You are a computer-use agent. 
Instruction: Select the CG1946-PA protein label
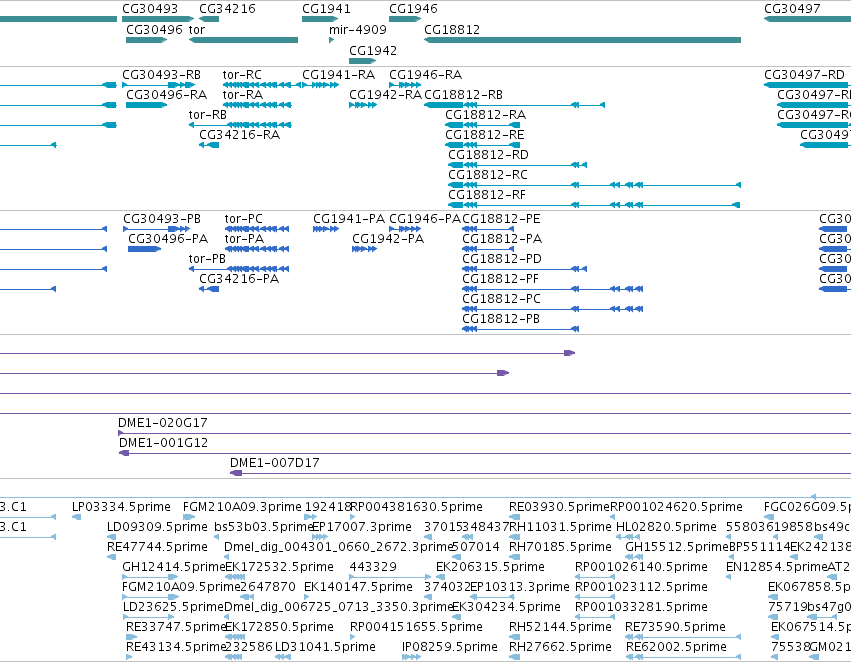425,219
